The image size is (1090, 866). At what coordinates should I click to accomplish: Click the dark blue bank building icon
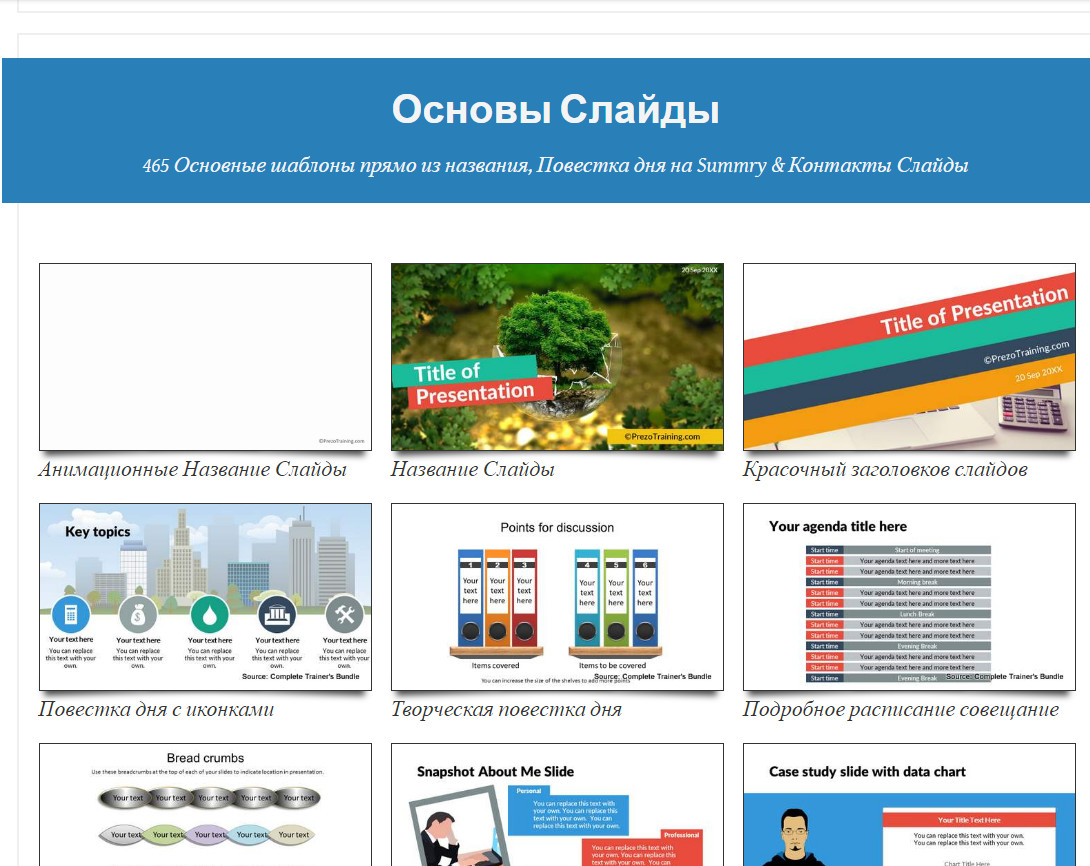(x=277, y=614)
